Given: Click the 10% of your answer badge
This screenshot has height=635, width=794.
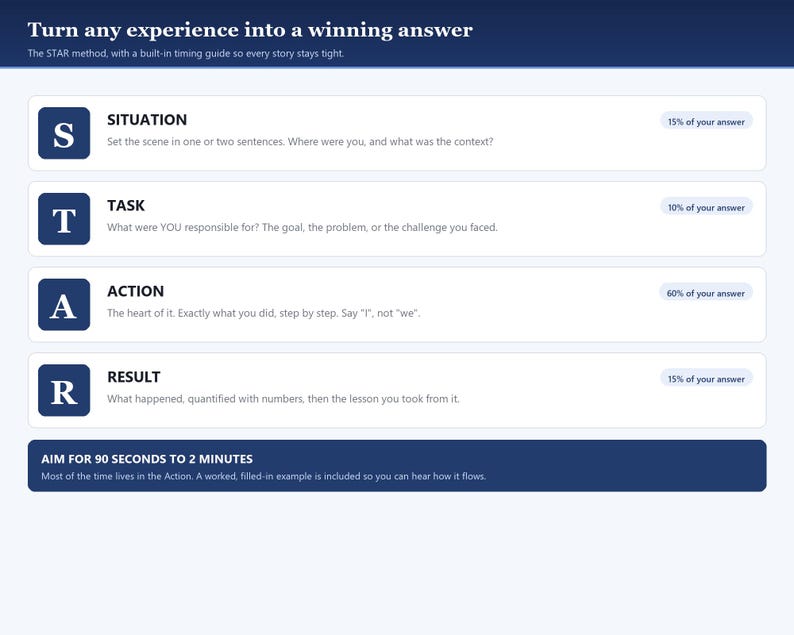Looking at the screenshot, I should 706,207.
